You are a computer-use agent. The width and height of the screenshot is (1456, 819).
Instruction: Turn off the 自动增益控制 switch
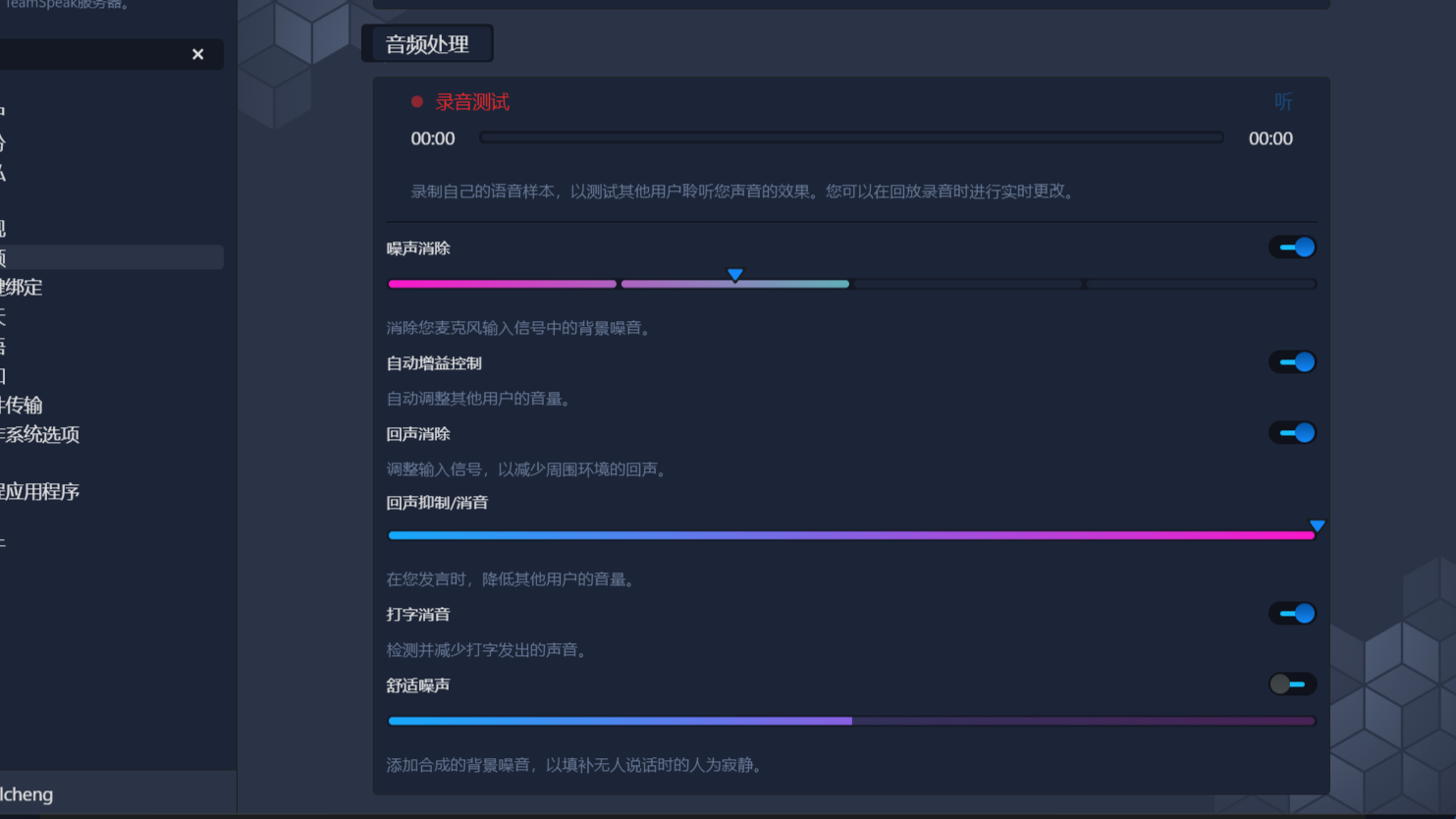coord(1292,362)
